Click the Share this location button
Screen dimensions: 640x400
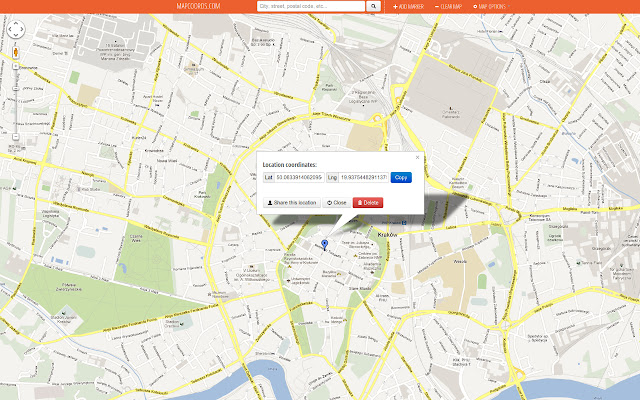pos(292,202)
